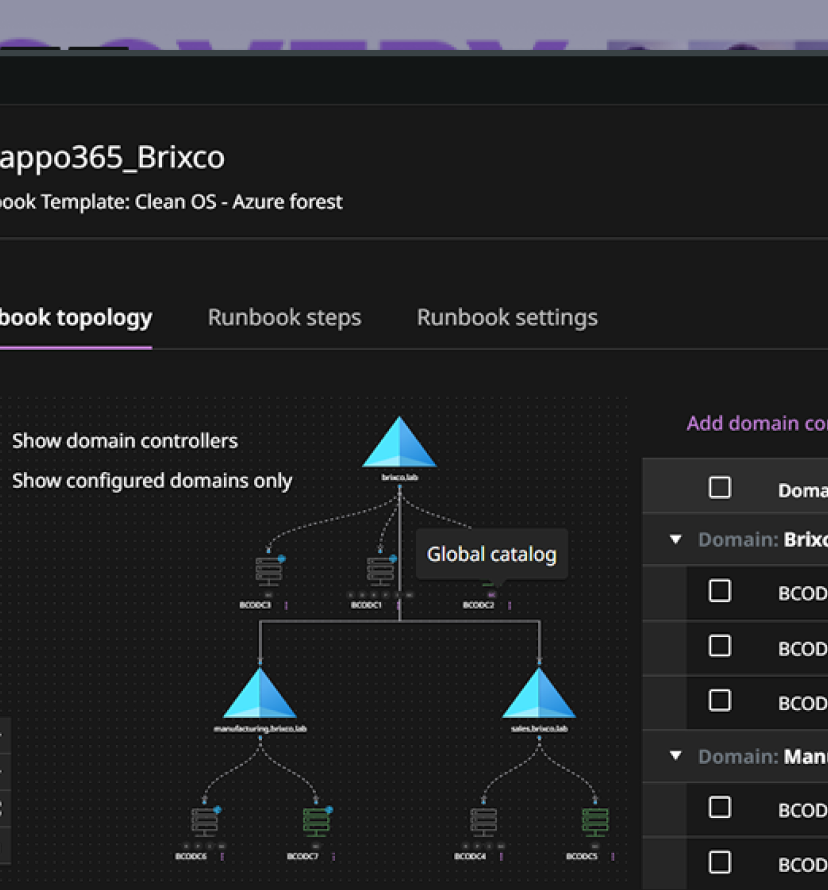Collapse the Manufacturing domain group
Viewport: 828px width, 890px height.
click(x=675, y=756)
